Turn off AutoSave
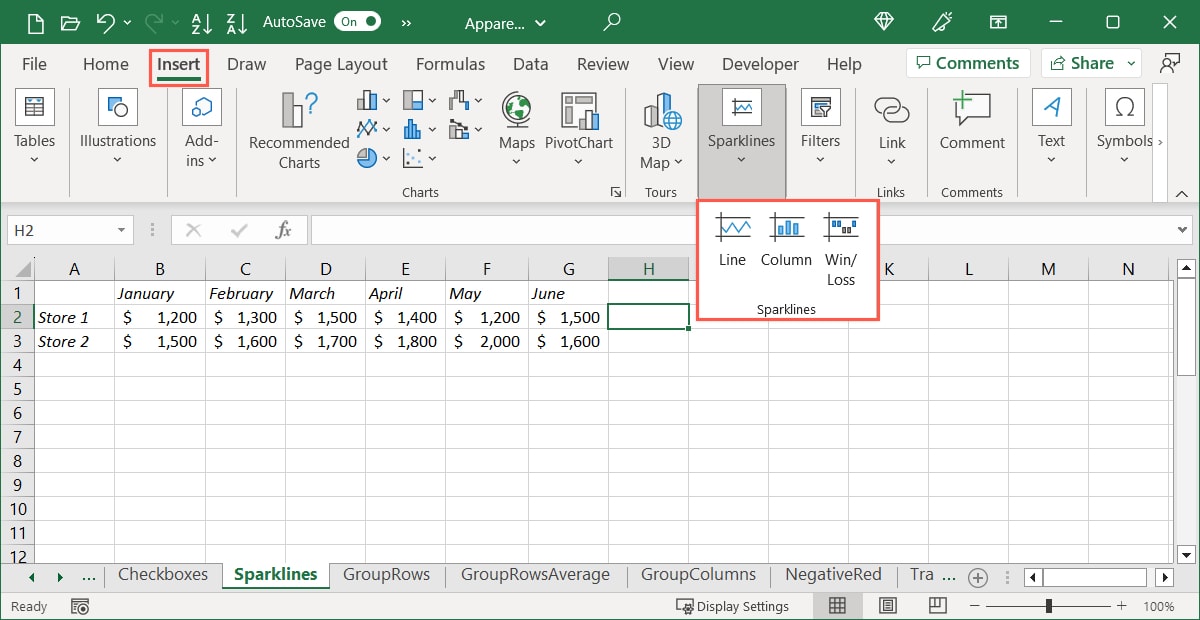 click(x=357, y=20)
